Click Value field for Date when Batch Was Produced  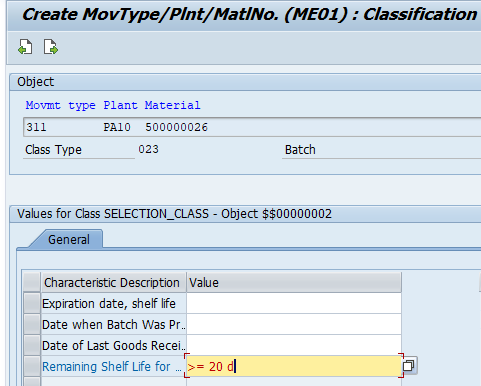pyautogui.click(x=294, y=324)
